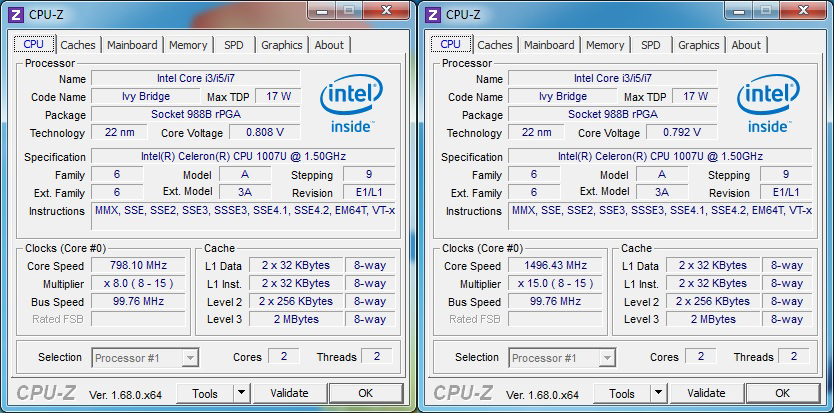Image resolution: width=834 pixels, height=413 pixels.
Task: Click the Ver. 1.68.0.x64 text in left window
Action: tap(125, 395)
